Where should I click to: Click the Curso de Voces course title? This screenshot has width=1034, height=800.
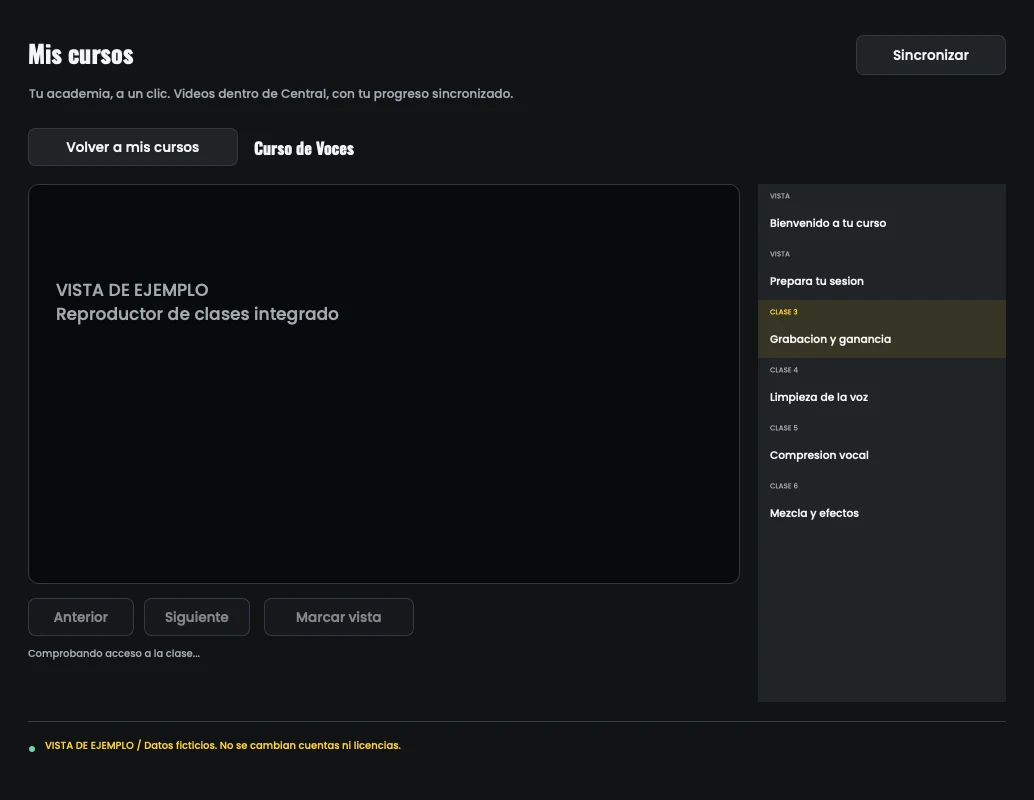[x=304, y=148]
